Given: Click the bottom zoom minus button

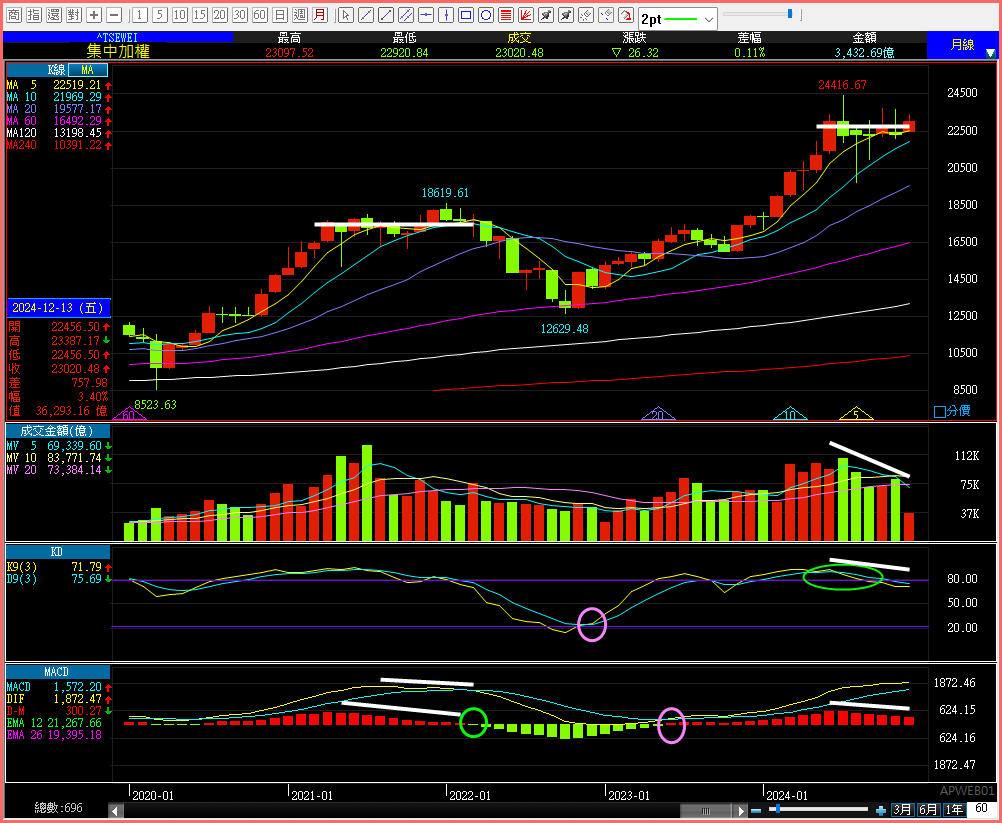Looking at the screenshot, I should point(756,811).
